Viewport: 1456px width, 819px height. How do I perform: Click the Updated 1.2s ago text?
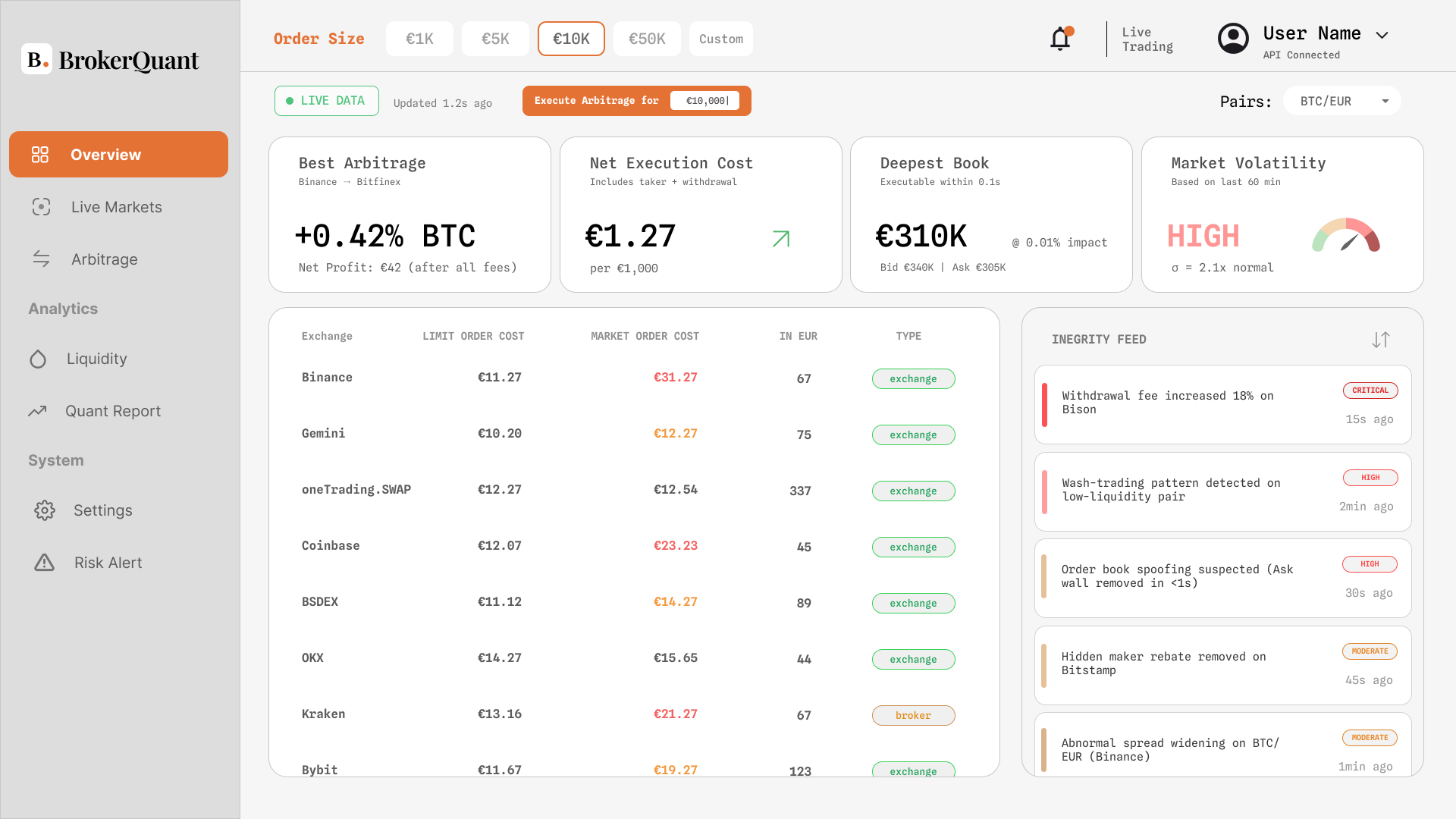(x=443, y=103)
